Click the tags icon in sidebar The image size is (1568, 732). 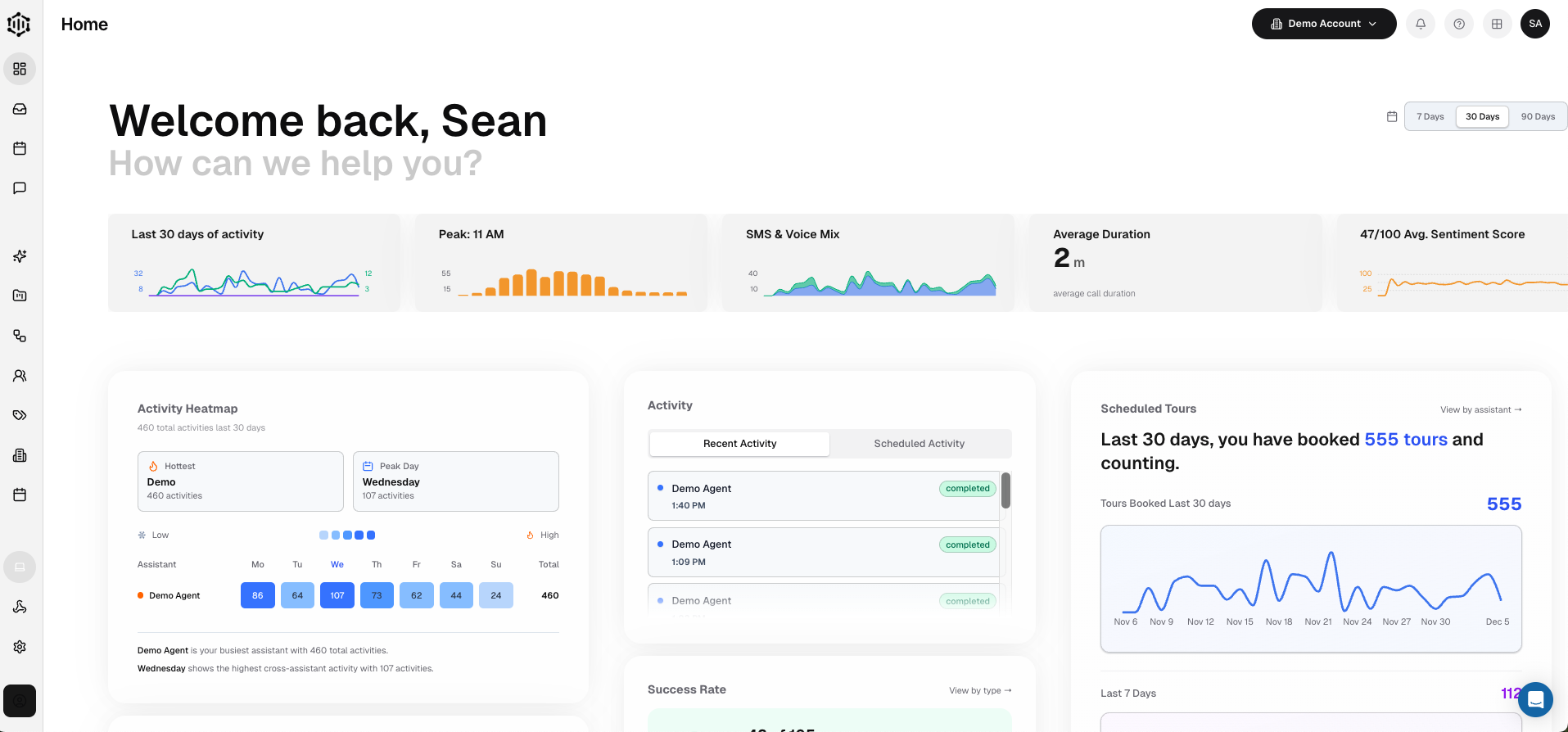pyautogui.click(x=20, y=415)
